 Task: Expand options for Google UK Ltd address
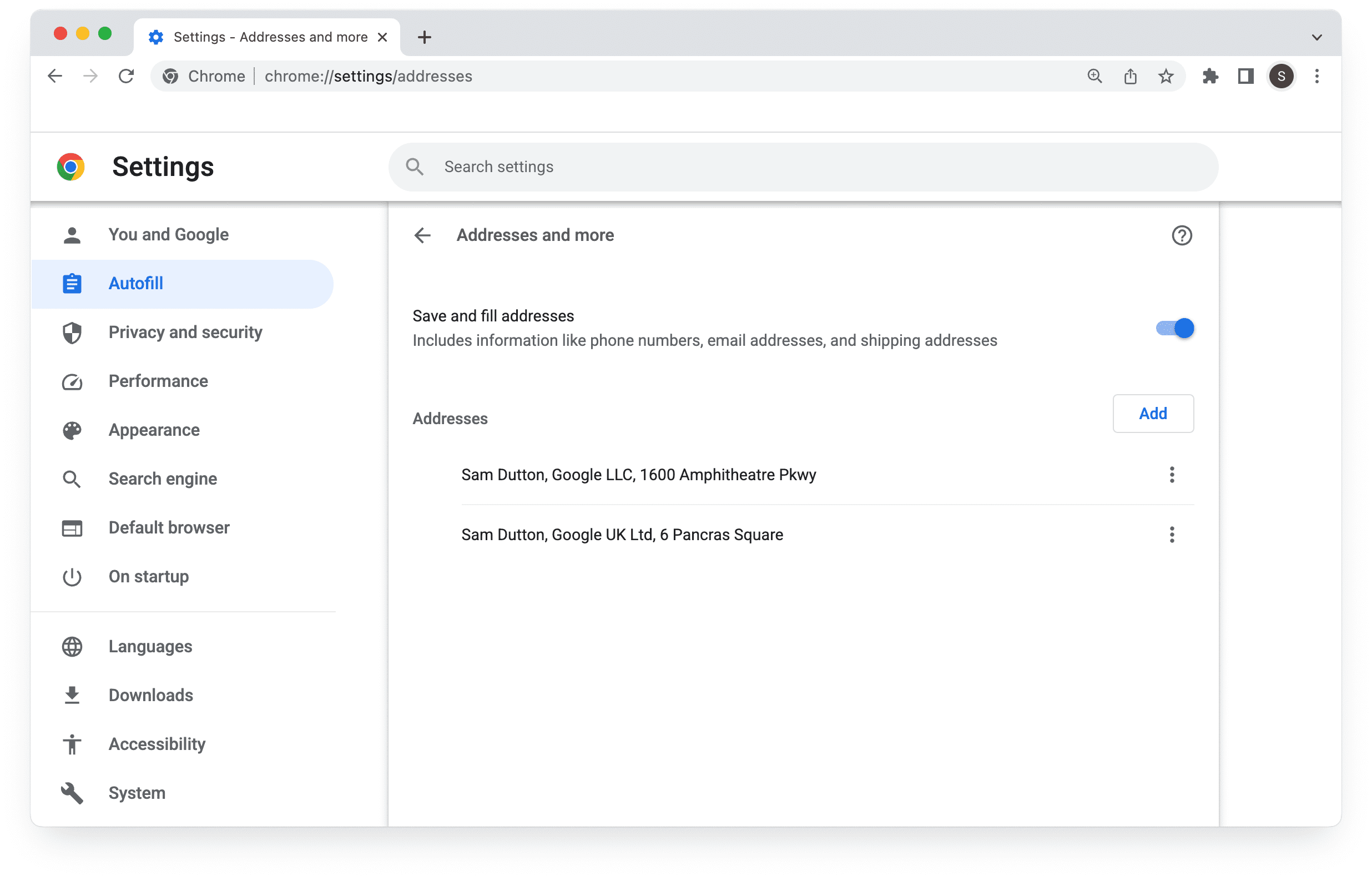coord(1171,535)
